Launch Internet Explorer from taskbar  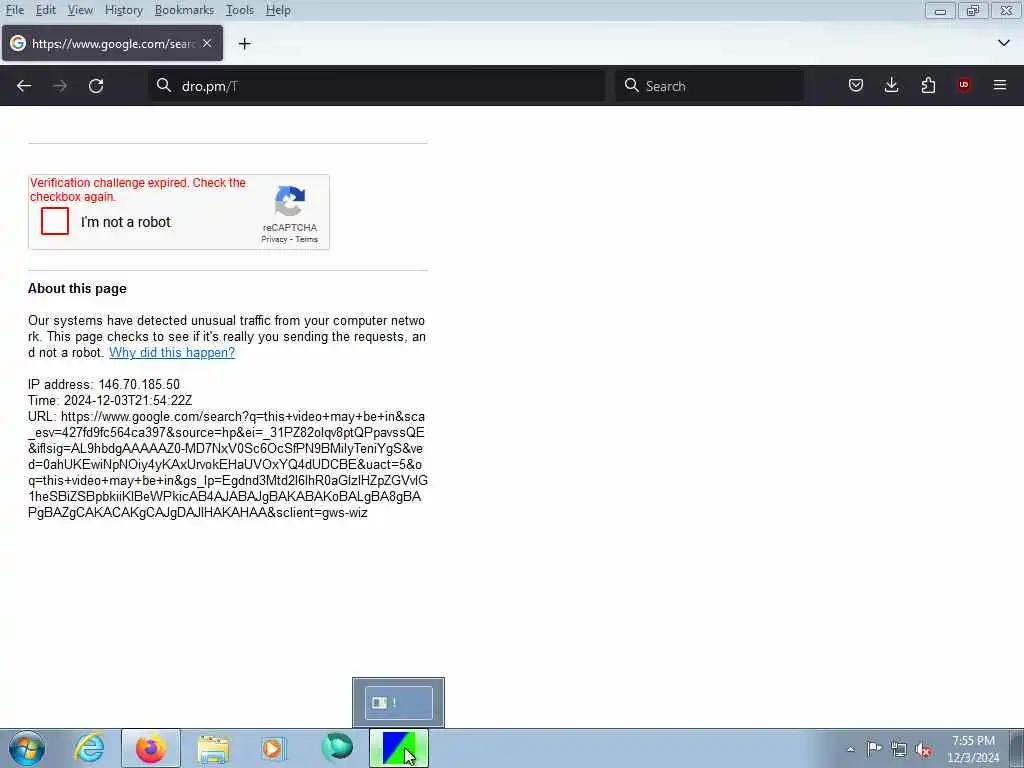(x=89, y=748)
